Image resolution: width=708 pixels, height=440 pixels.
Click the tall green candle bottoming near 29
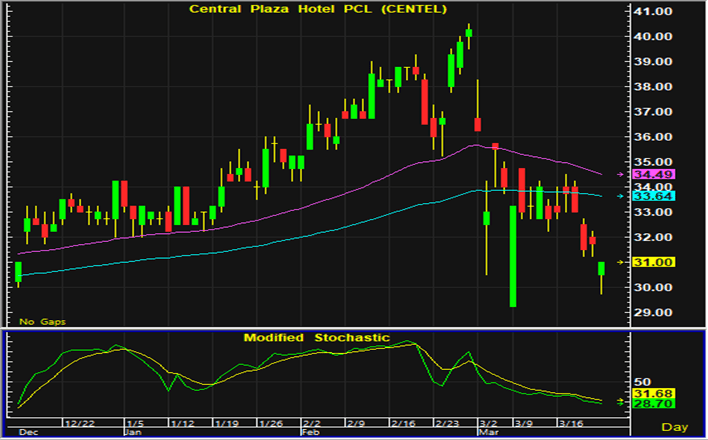(x=513, y=256)
